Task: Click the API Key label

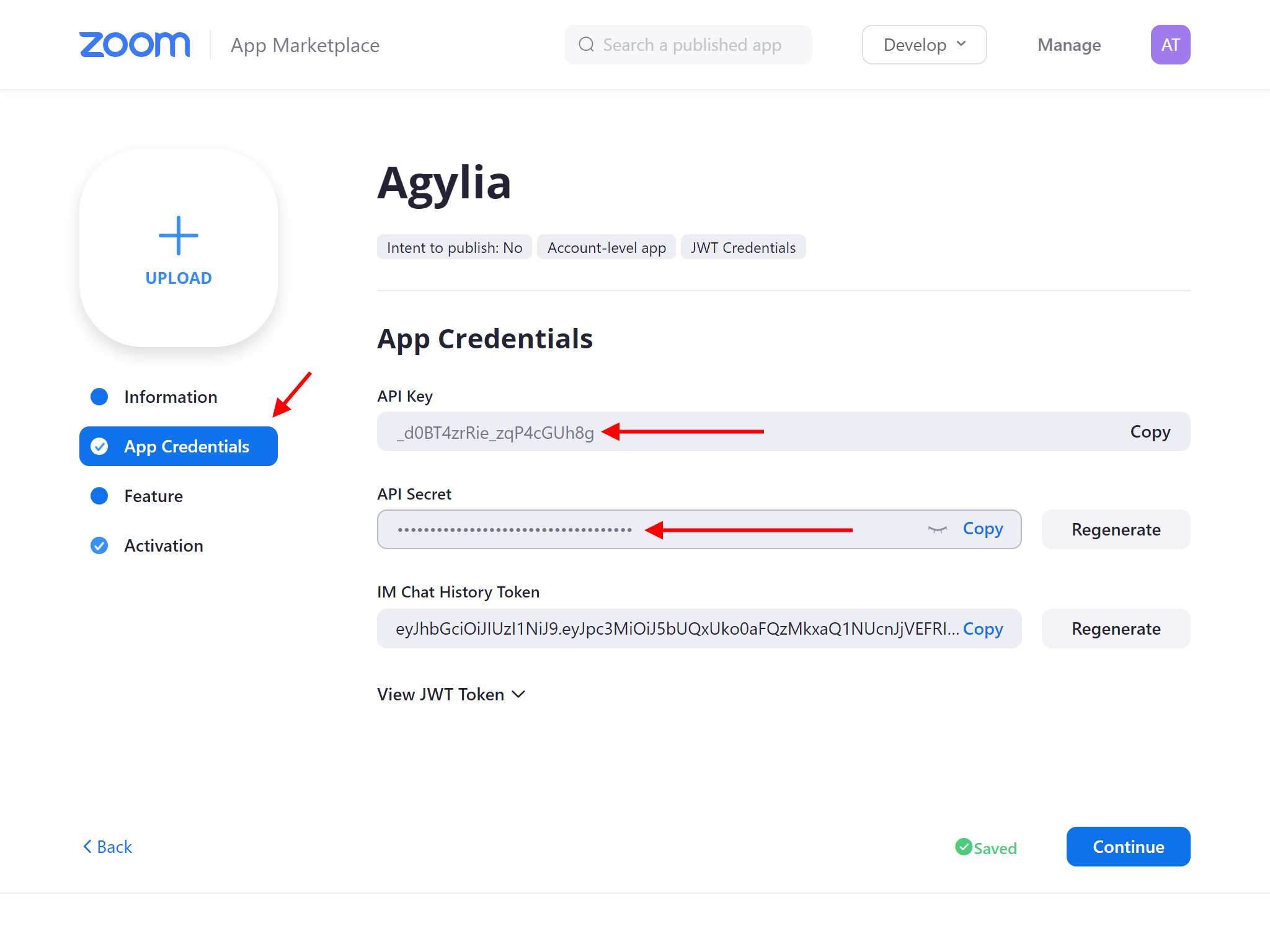Action: click(x=405, y=396)
